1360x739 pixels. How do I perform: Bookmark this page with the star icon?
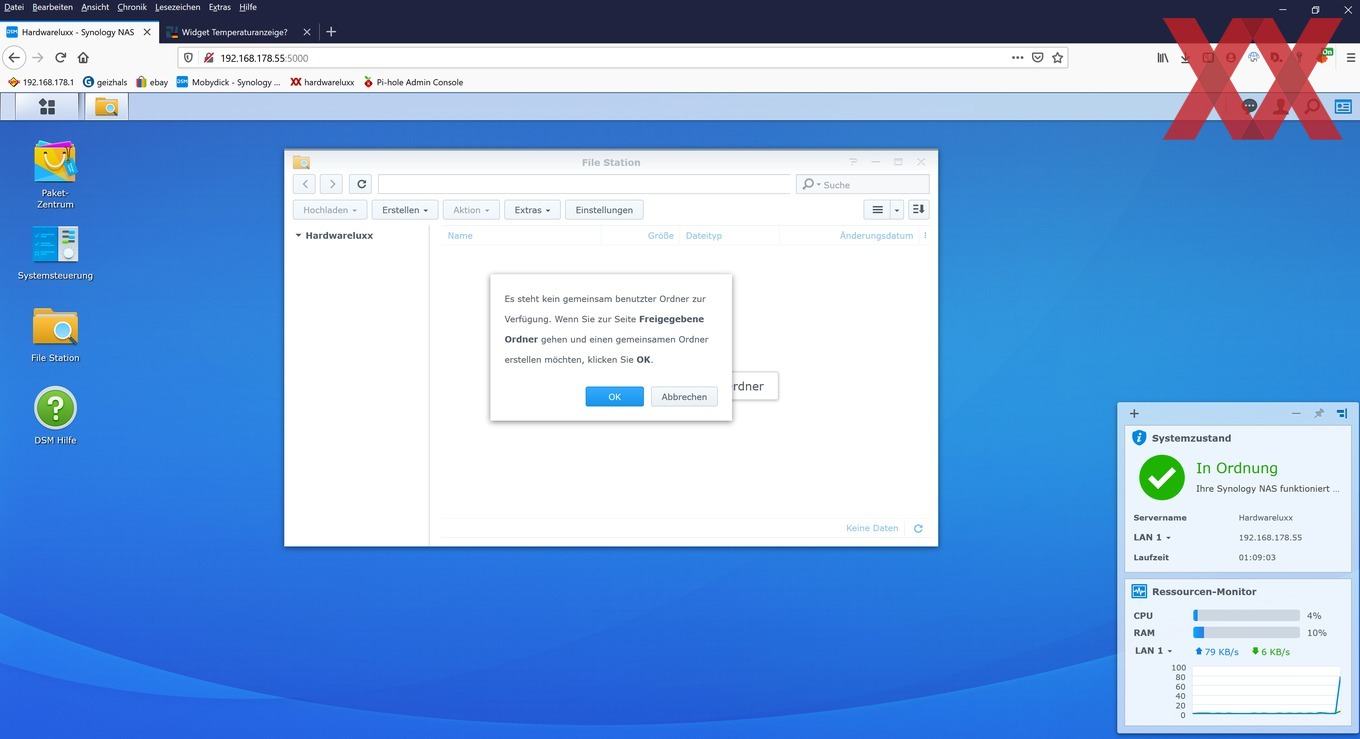point(1057,58)
